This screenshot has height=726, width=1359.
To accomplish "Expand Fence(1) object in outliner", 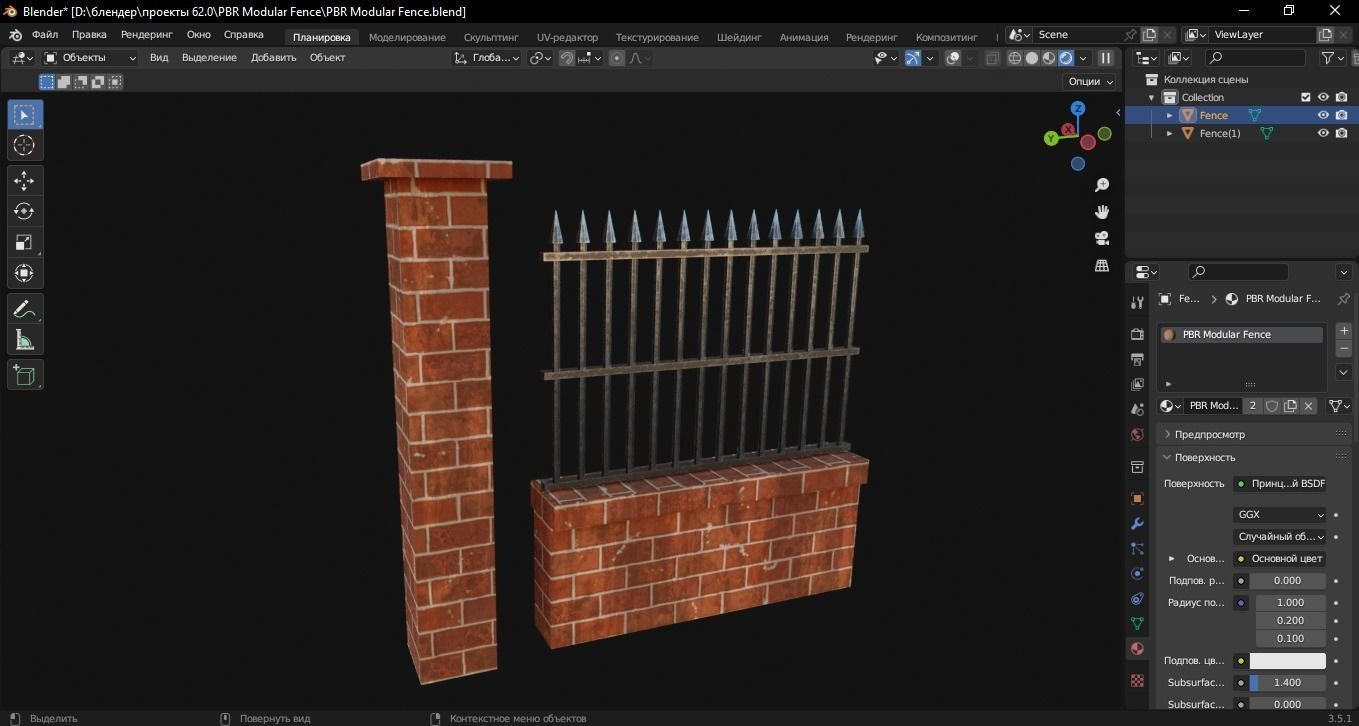I will (x=1170, y=133).
